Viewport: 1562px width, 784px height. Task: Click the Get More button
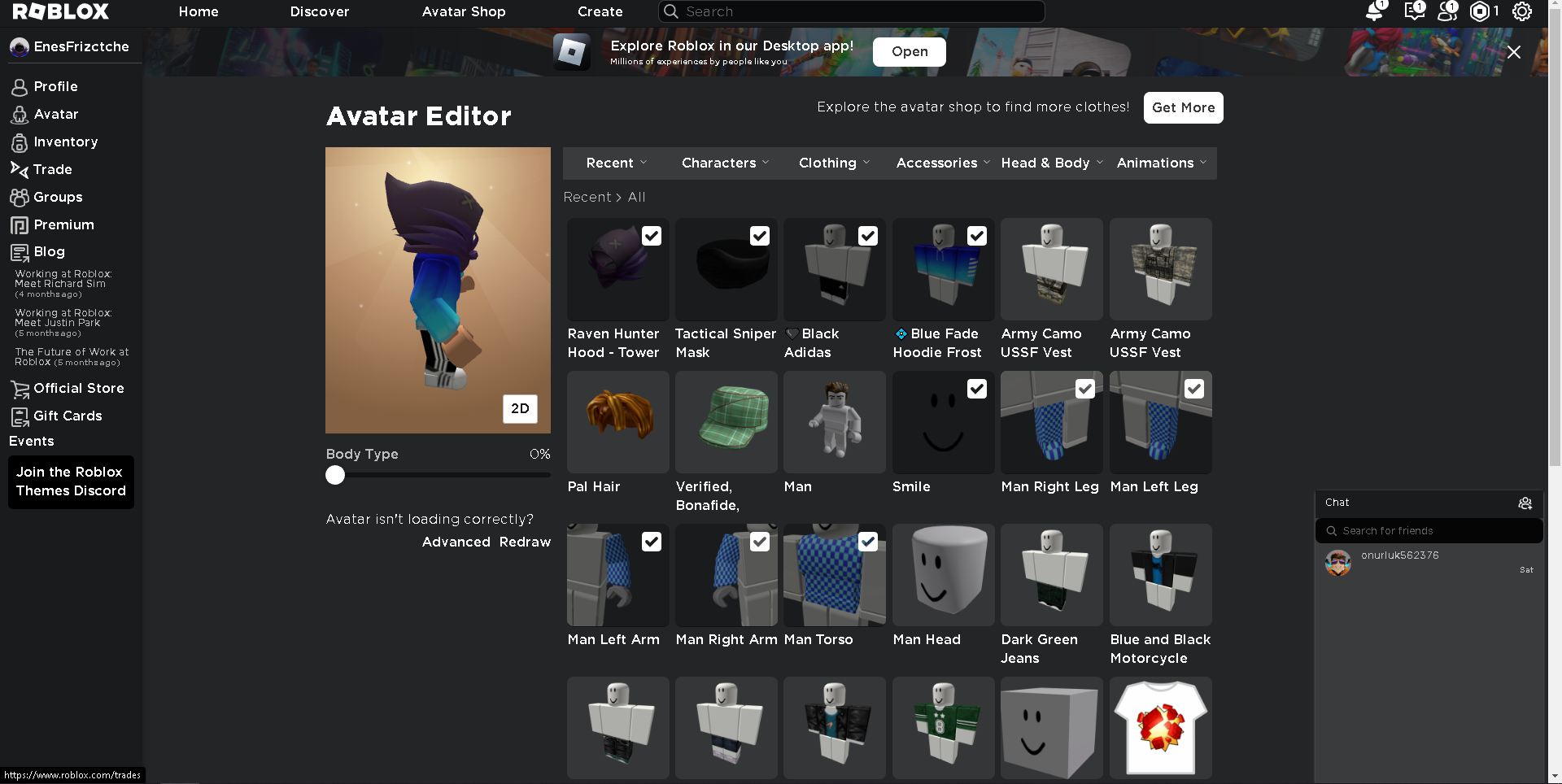(x=1184, y=107)
